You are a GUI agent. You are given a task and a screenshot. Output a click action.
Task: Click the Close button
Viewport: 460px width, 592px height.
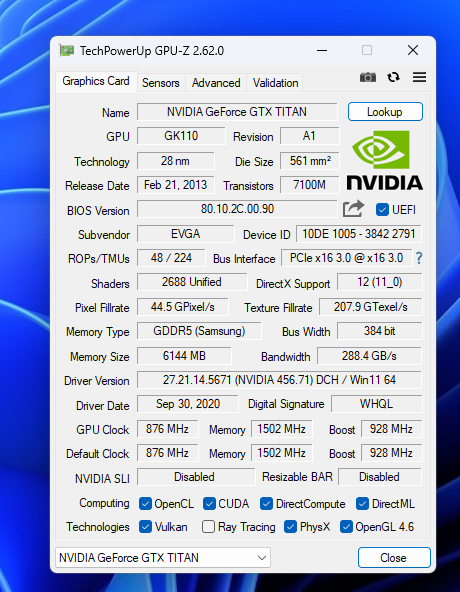(394, 558)
